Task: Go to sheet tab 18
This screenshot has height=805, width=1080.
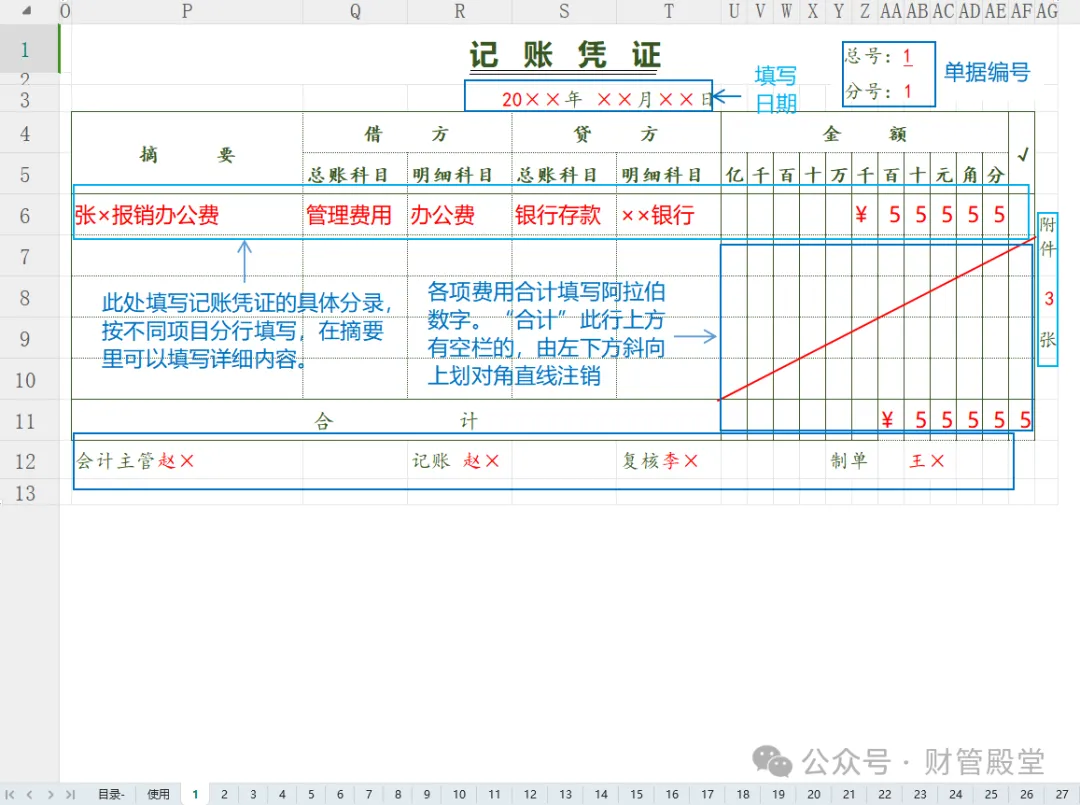Action: pyautogui.click(x=742, y=794)
